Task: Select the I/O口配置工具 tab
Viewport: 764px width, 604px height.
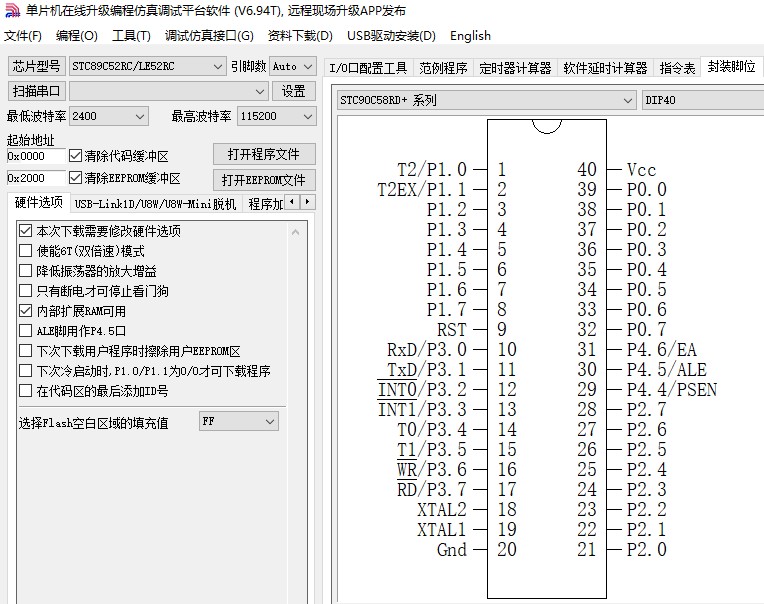Action: click(x=368, y=68)
